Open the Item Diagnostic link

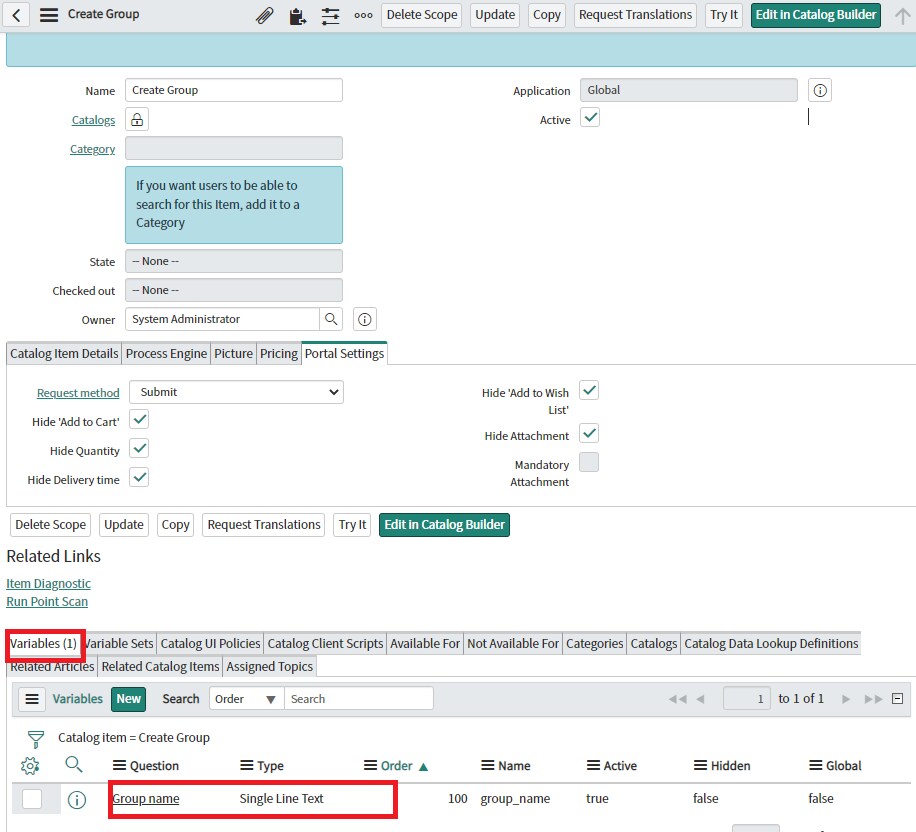pos(48,584)
